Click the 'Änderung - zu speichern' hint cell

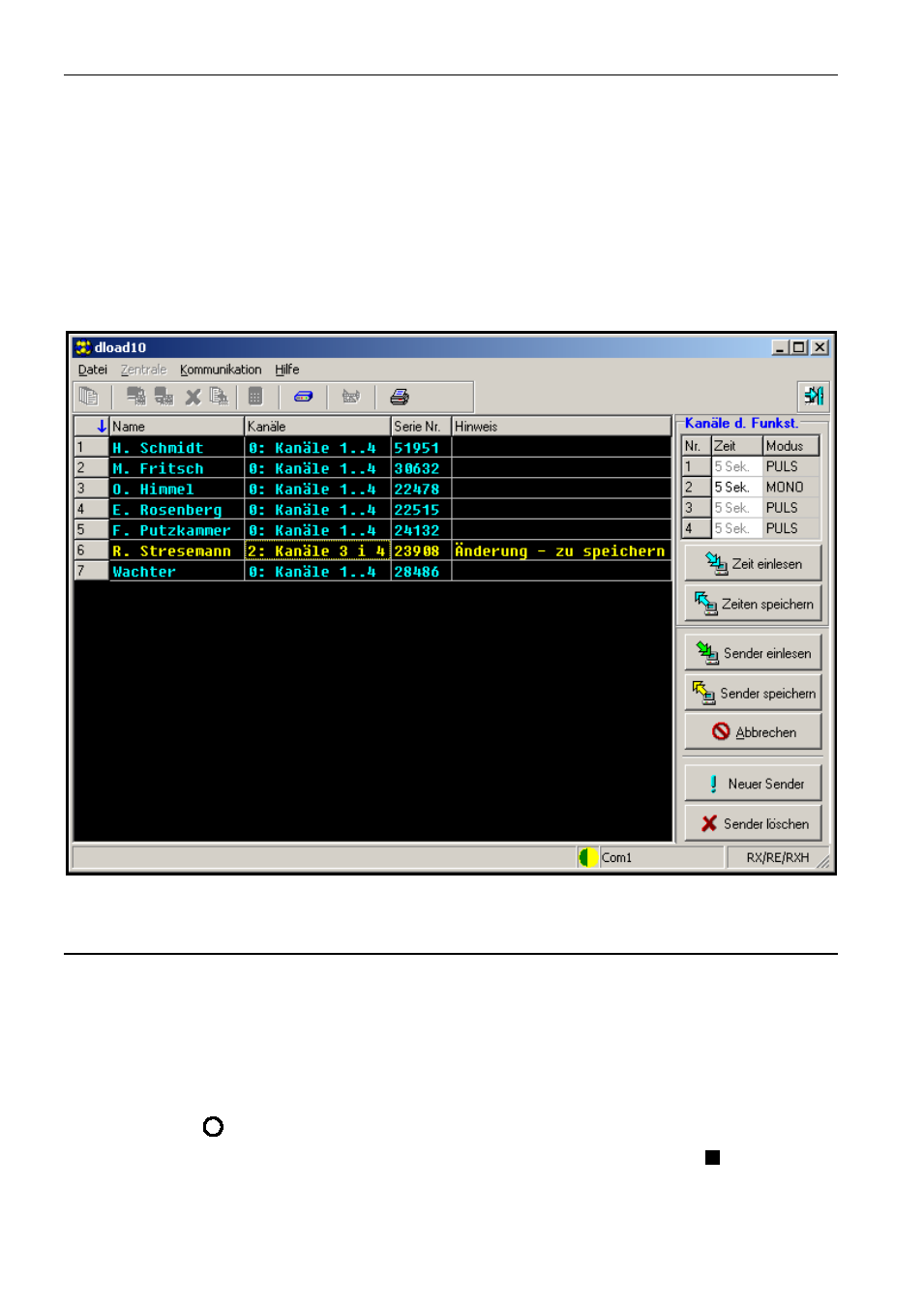click(x=561, y=551)
